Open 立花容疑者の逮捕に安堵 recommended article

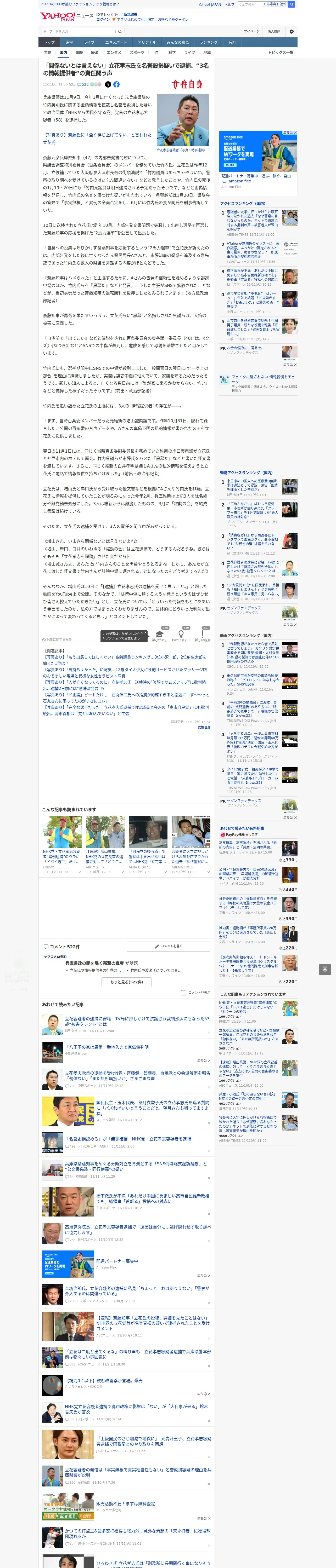[137, 1021]
